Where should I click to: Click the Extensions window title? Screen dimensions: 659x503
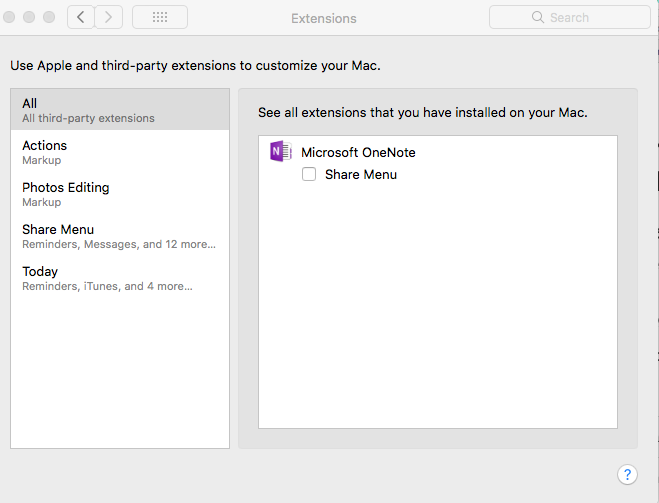[324, 18]
